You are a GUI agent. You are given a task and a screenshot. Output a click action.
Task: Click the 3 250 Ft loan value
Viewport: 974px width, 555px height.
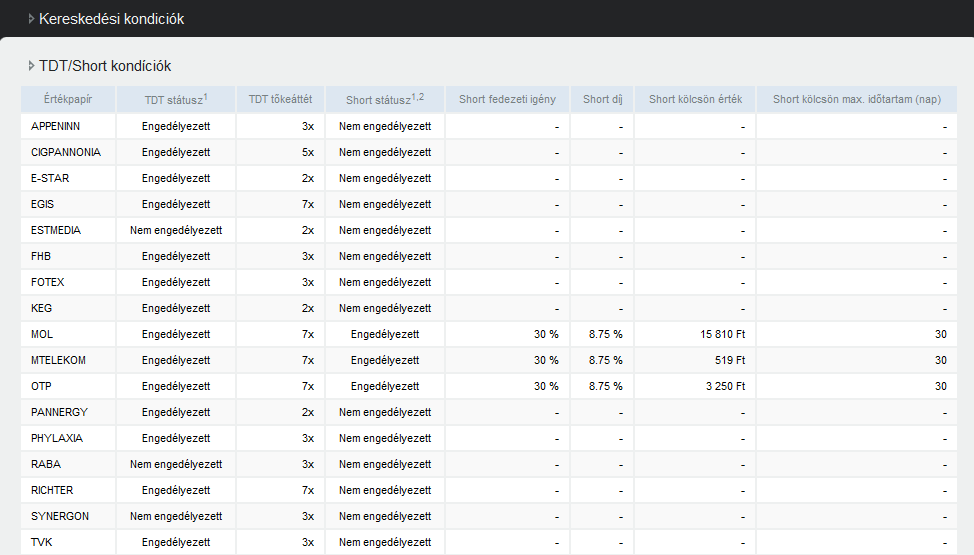tap(726, 387)
